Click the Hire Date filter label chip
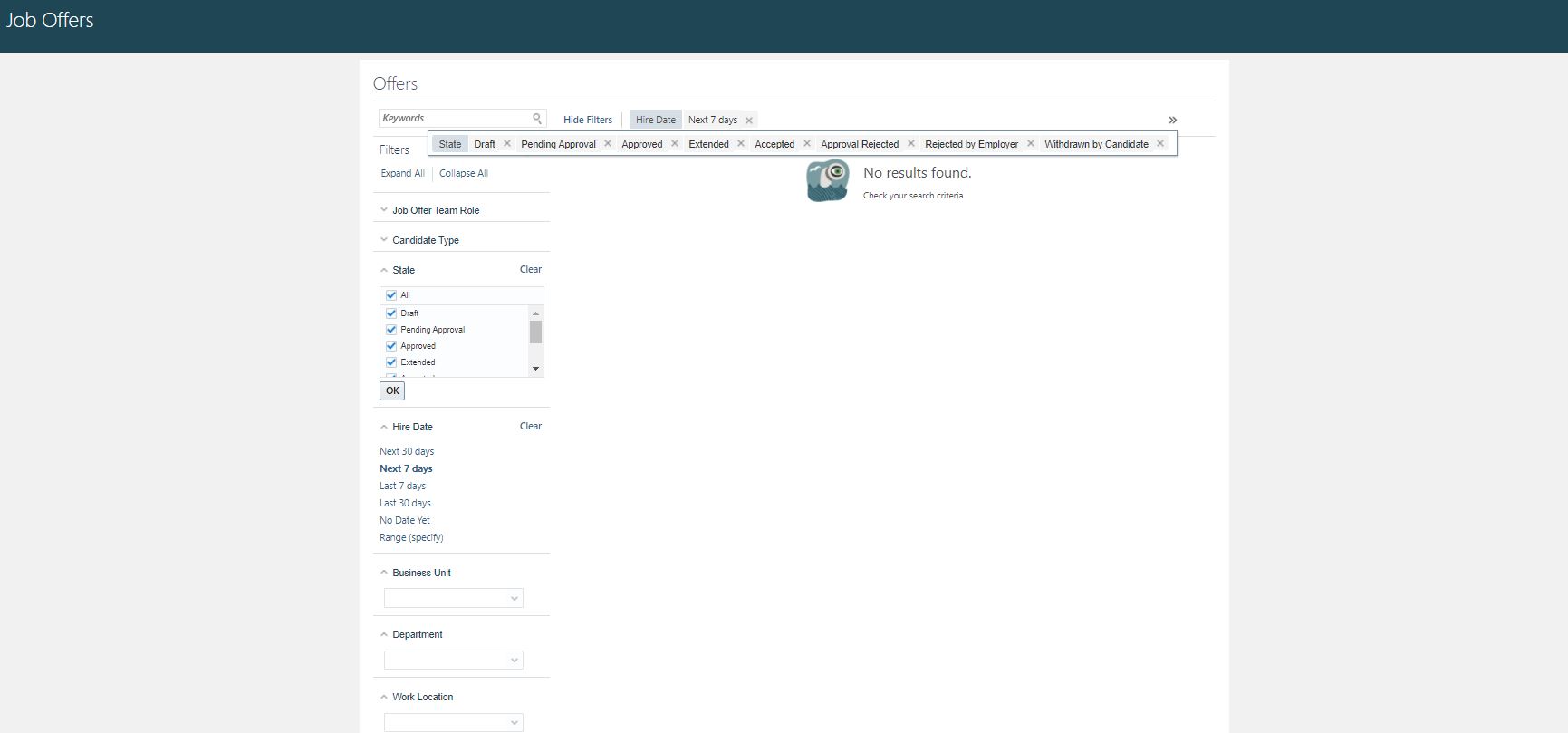Image resolution: width=1568 pixels, height=733 pixels. tap(656, 120)
